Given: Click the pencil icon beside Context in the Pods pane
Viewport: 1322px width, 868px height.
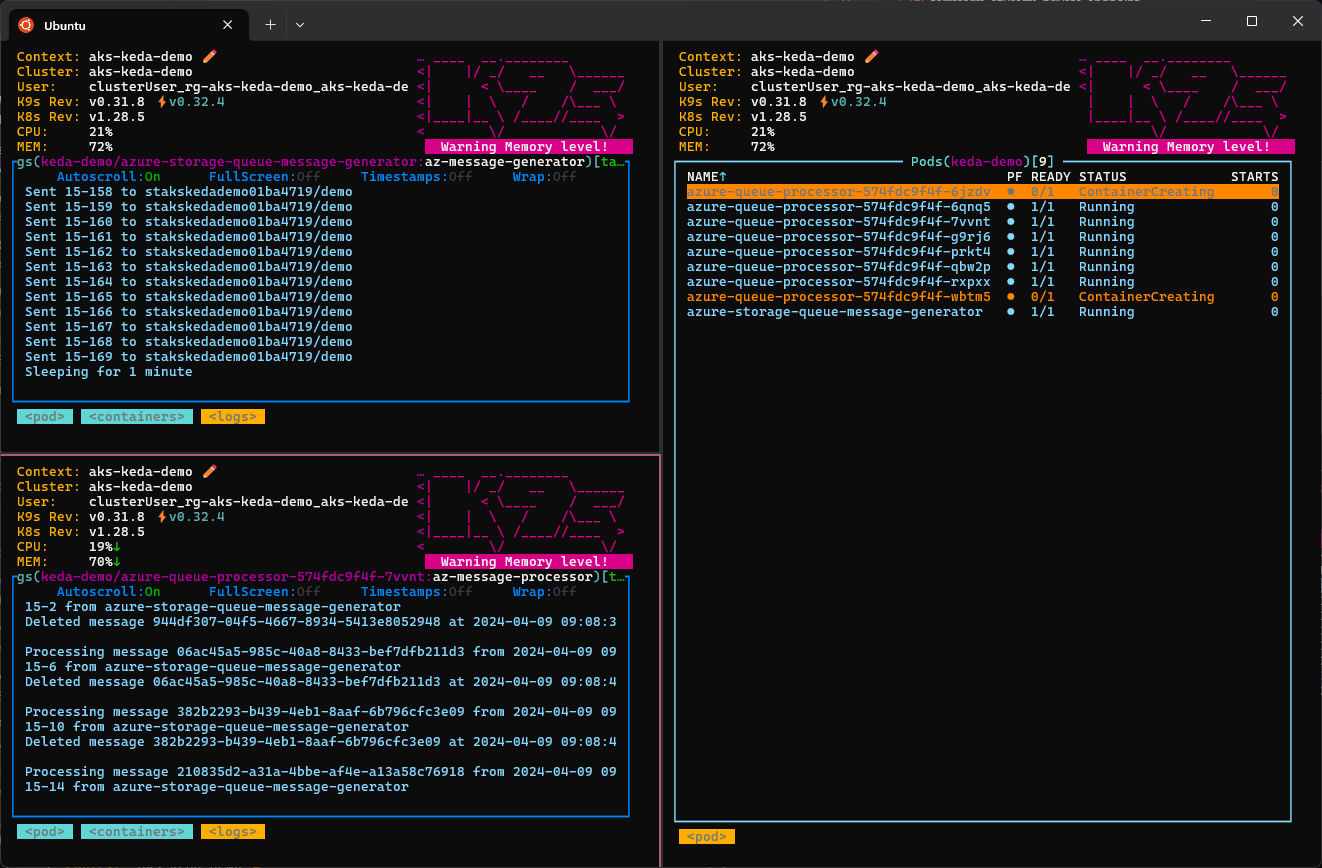Looking at the screenshot, I should (871, 57).
